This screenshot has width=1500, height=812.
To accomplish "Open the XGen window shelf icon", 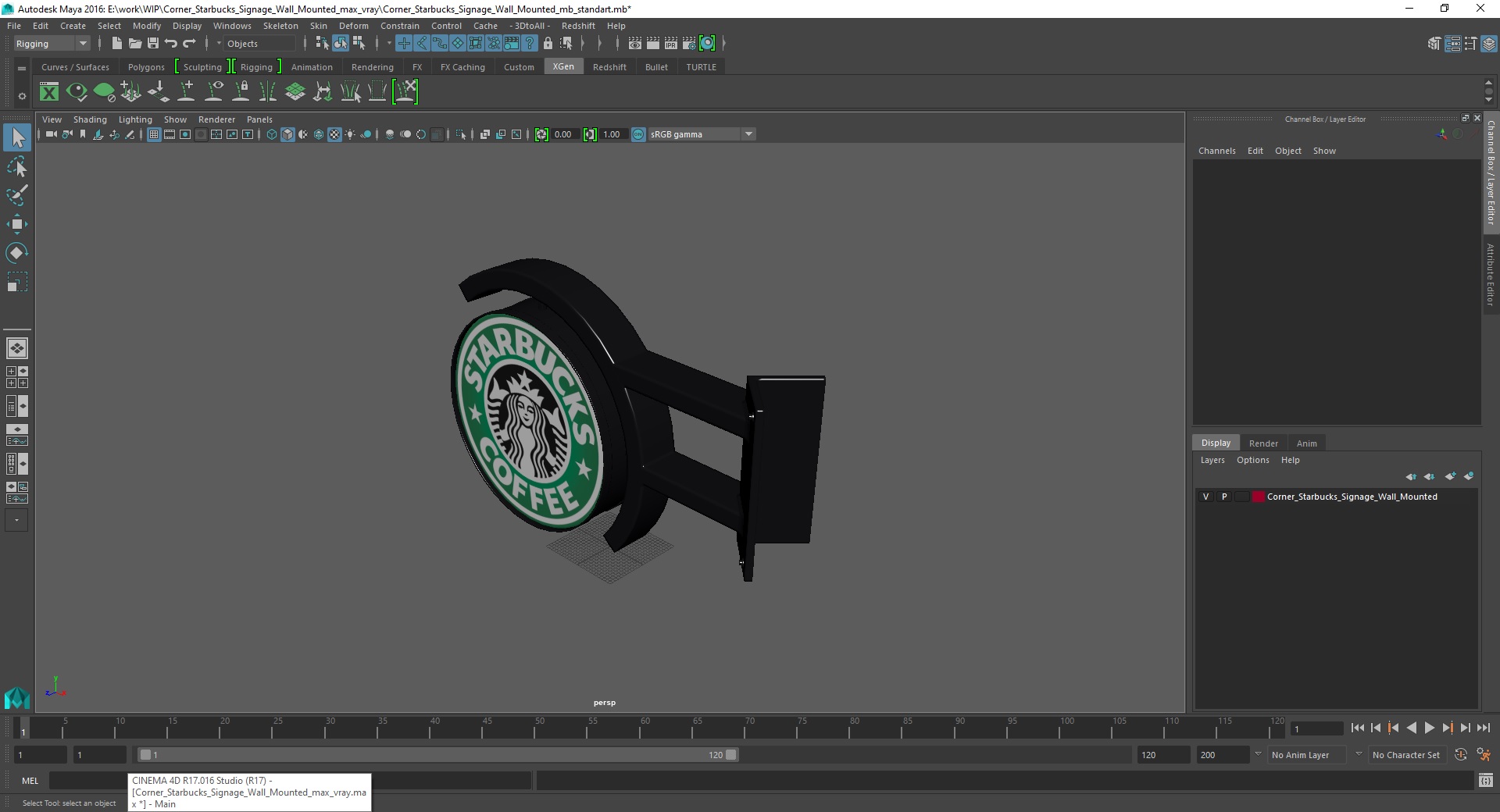I will point(49,92).
